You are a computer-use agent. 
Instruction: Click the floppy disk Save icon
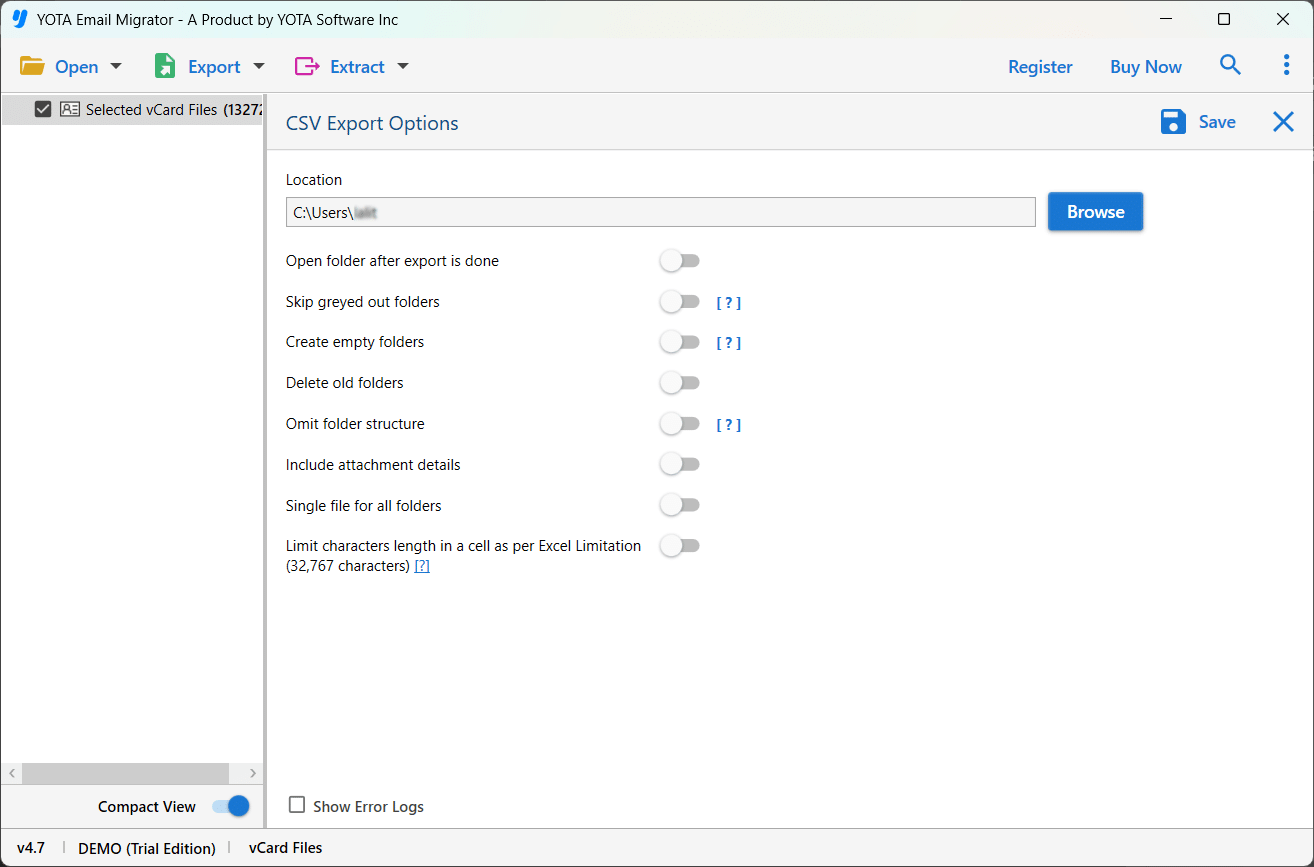pyautogui.click(x=1173, y=122)
